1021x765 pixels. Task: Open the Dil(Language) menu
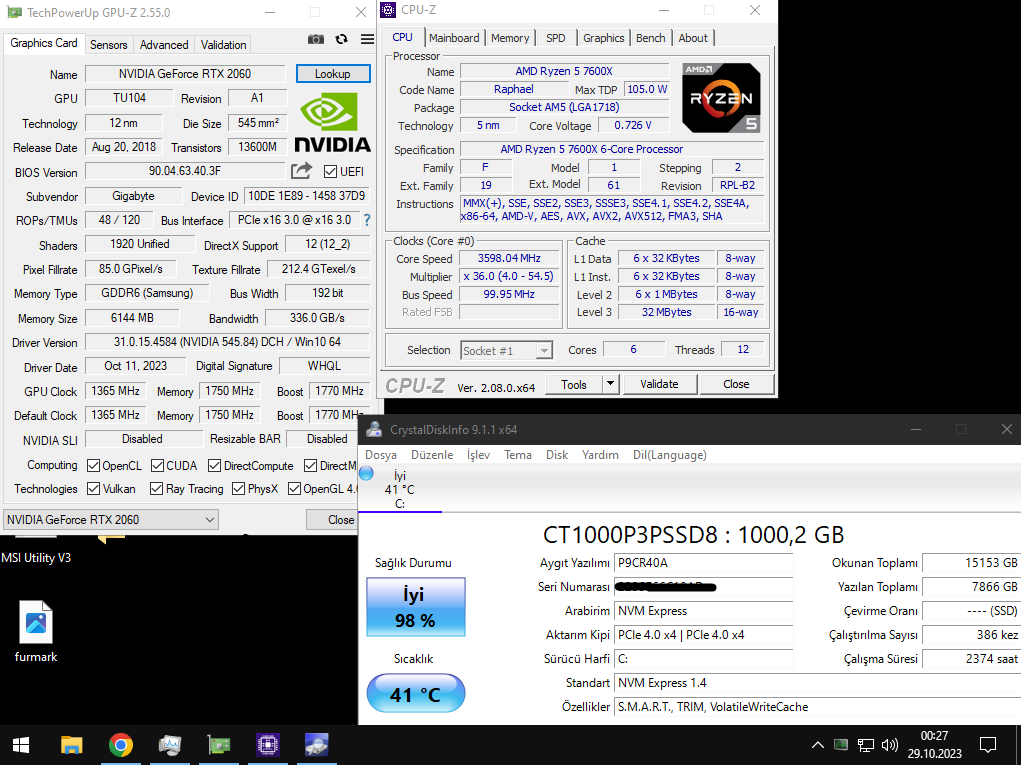(x=669, y=454)
